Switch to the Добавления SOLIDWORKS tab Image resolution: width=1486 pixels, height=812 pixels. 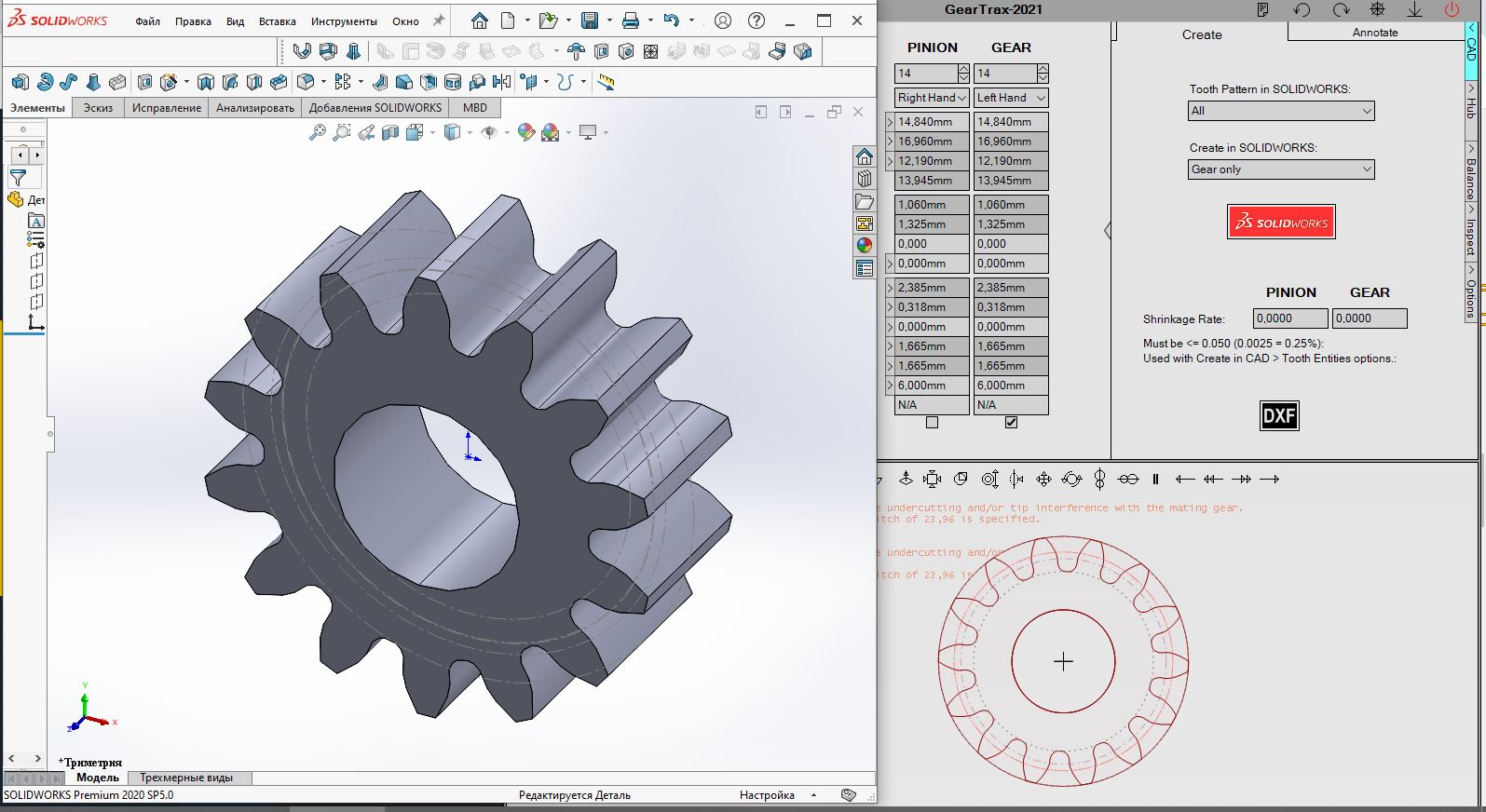click(x=375, y=108)
